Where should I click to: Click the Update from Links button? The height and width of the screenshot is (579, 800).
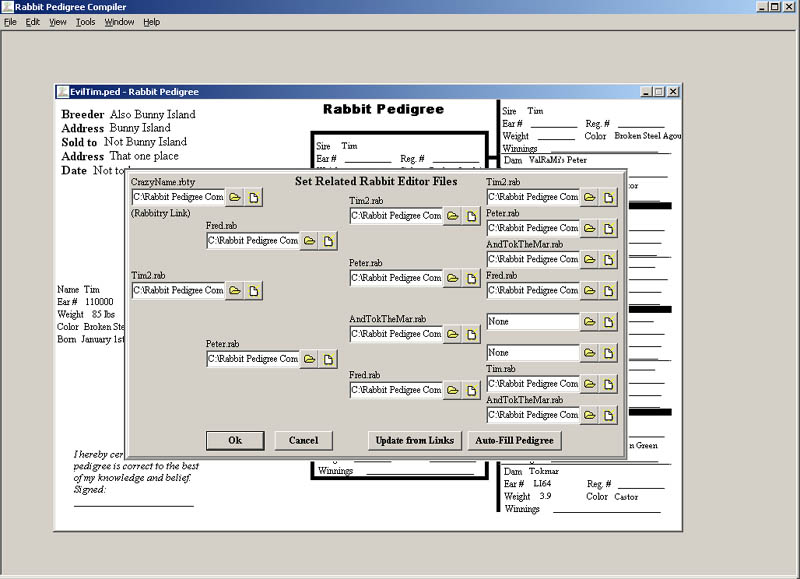(414, 440)
